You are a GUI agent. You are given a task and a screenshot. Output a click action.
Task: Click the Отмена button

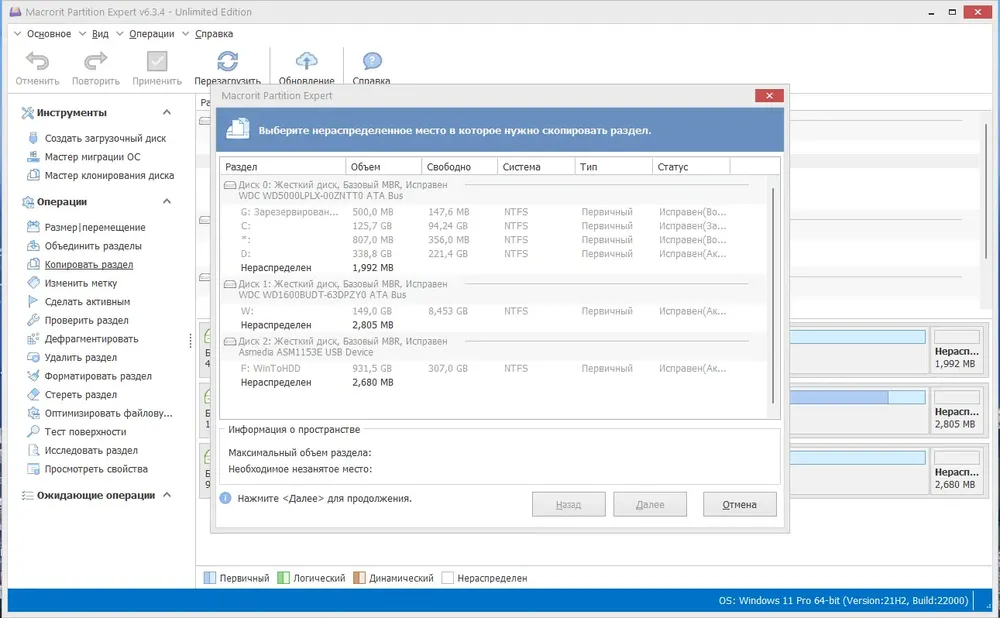740,504
